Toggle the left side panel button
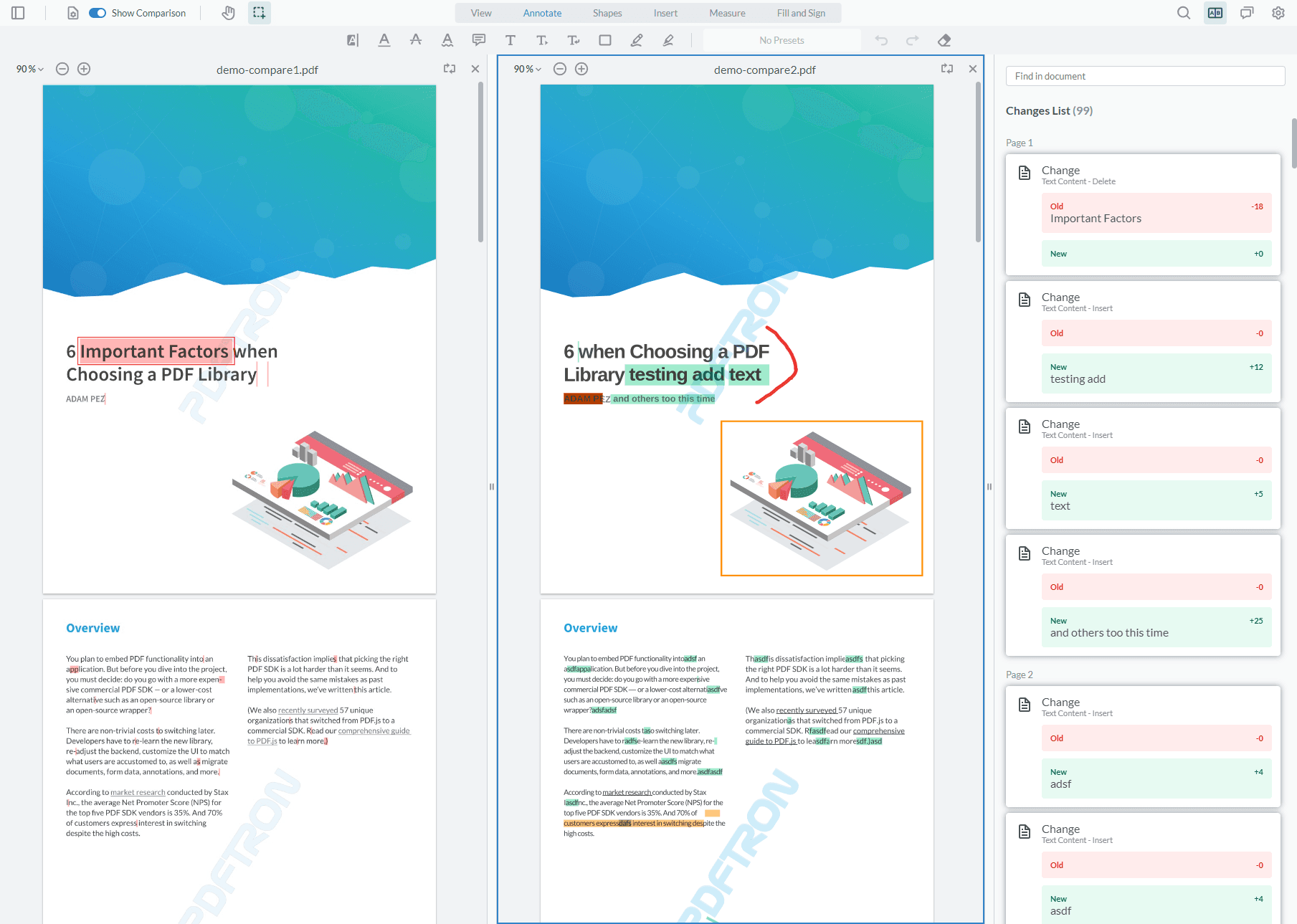Screen dimensions: 1297x924 [19, 13]
